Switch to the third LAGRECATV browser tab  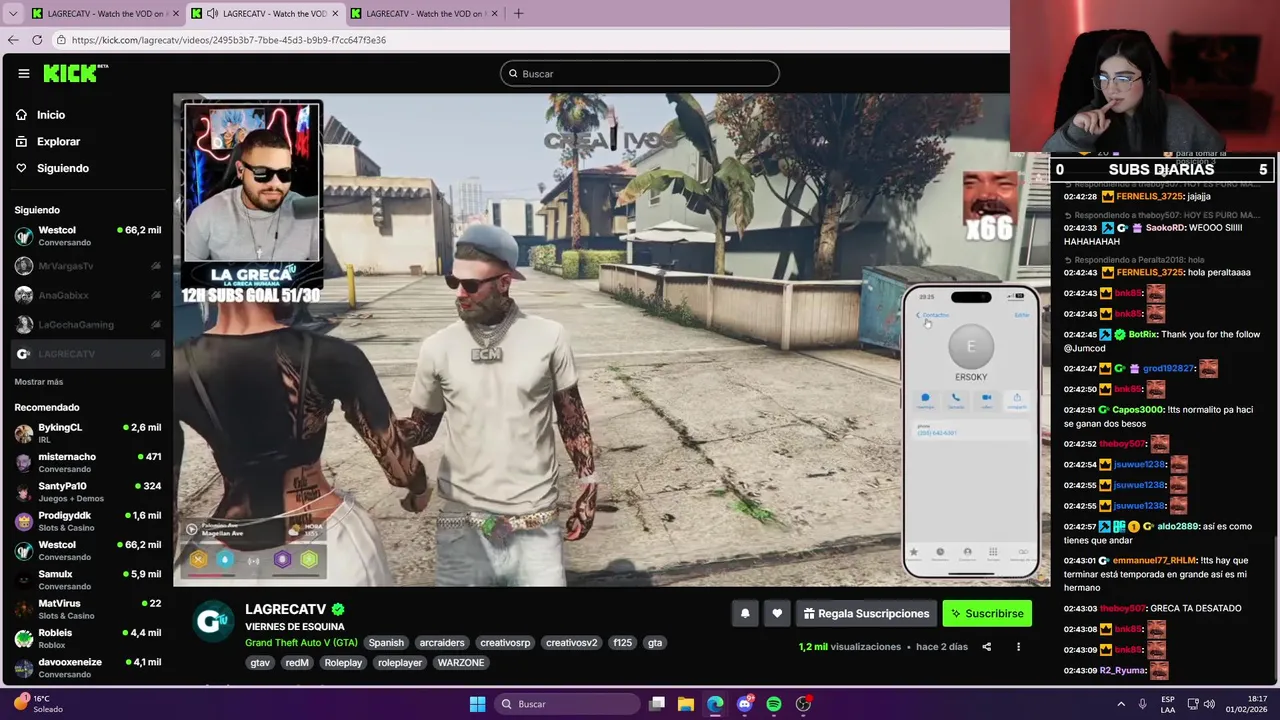click(425, 13)
